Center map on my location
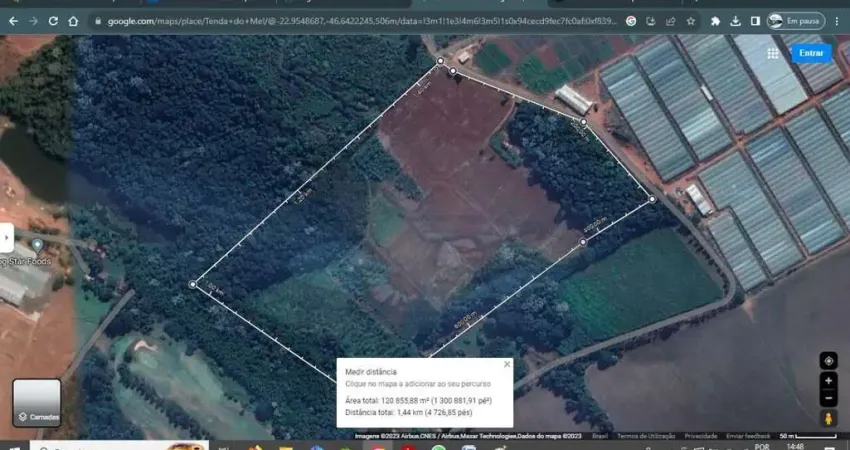This screenshot has height=450, width=850. coord(828,360)
